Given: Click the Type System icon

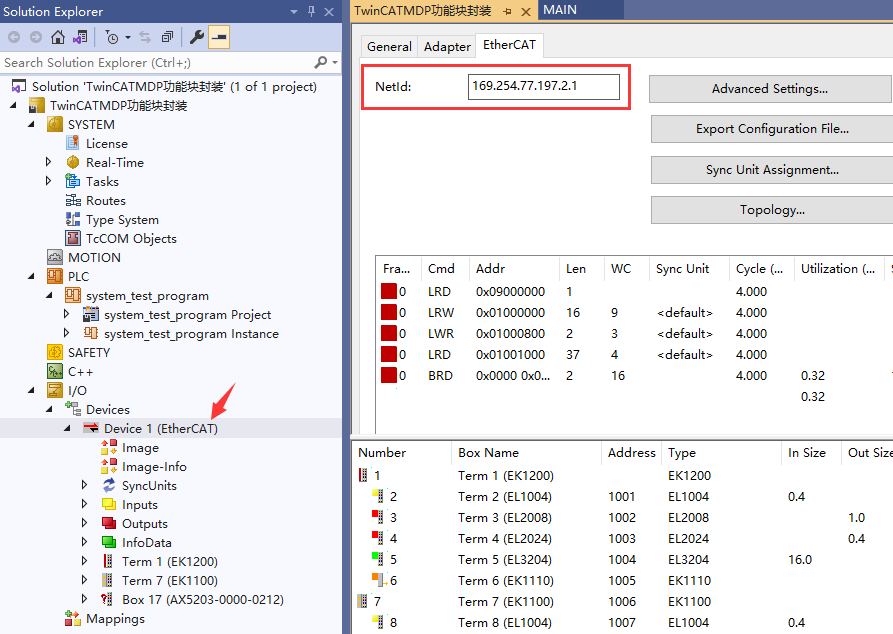Looking at the screenshot, I should pyautogui.click(x=72, y=219).
